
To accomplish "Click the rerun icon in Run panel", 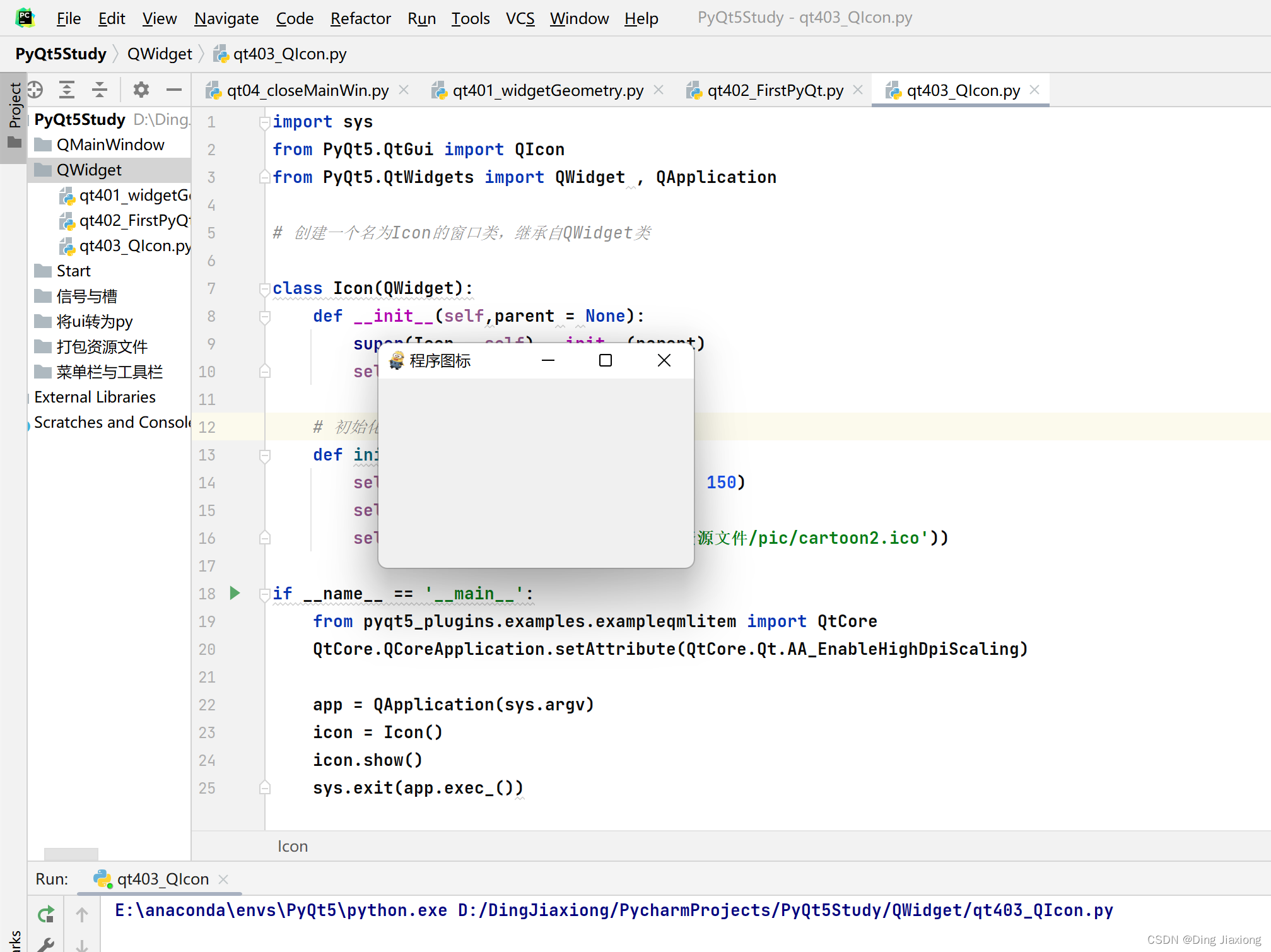I will (46, 915).
